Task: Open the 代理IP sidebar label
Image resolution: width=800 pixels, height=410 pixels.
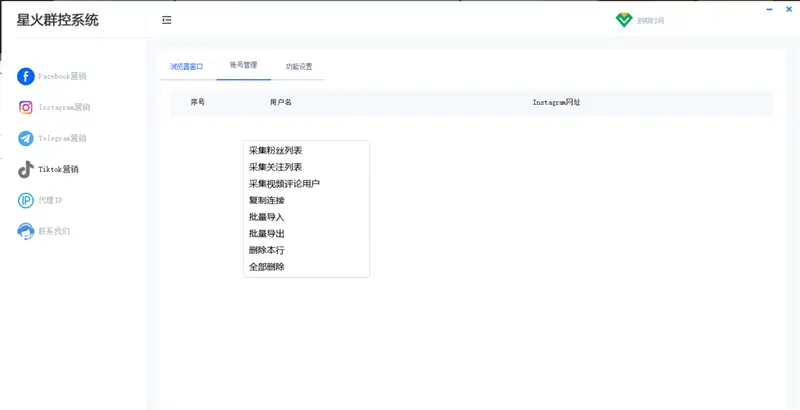Action: coord(51,200)
